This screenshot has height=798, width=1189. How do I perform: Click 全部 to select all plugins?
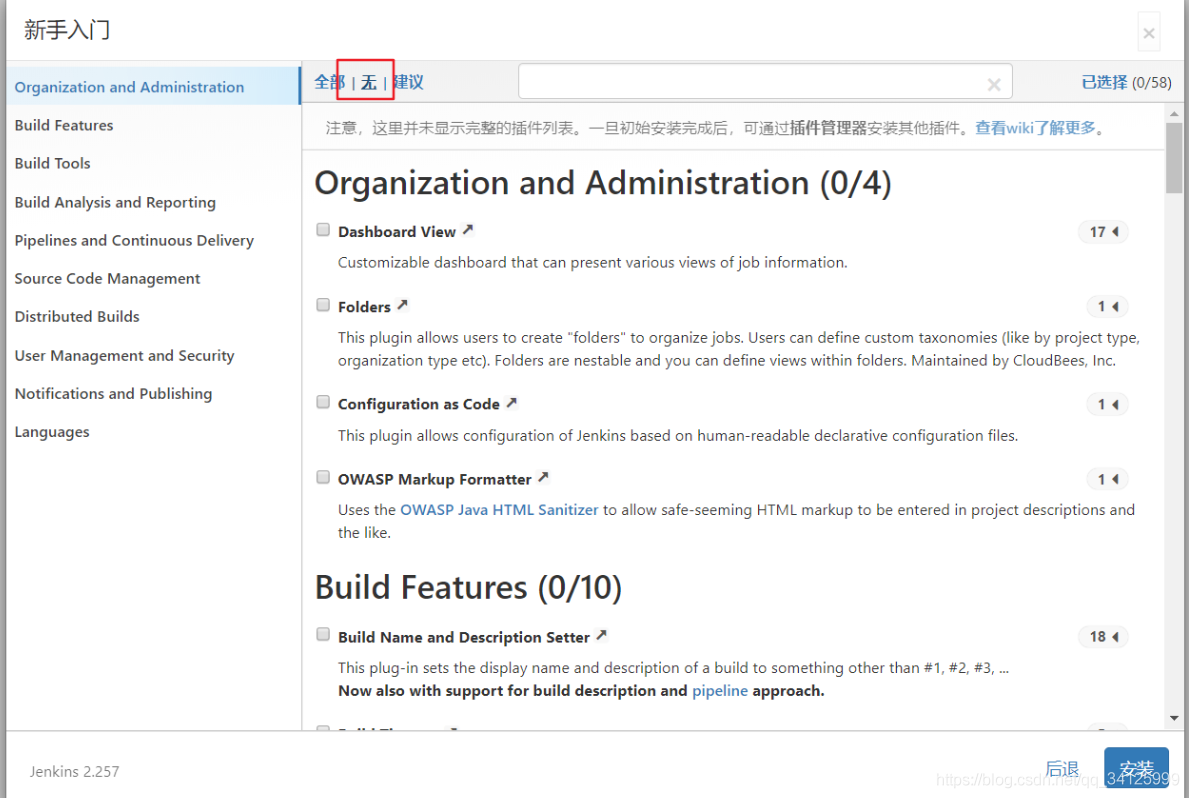coord(330,82)
